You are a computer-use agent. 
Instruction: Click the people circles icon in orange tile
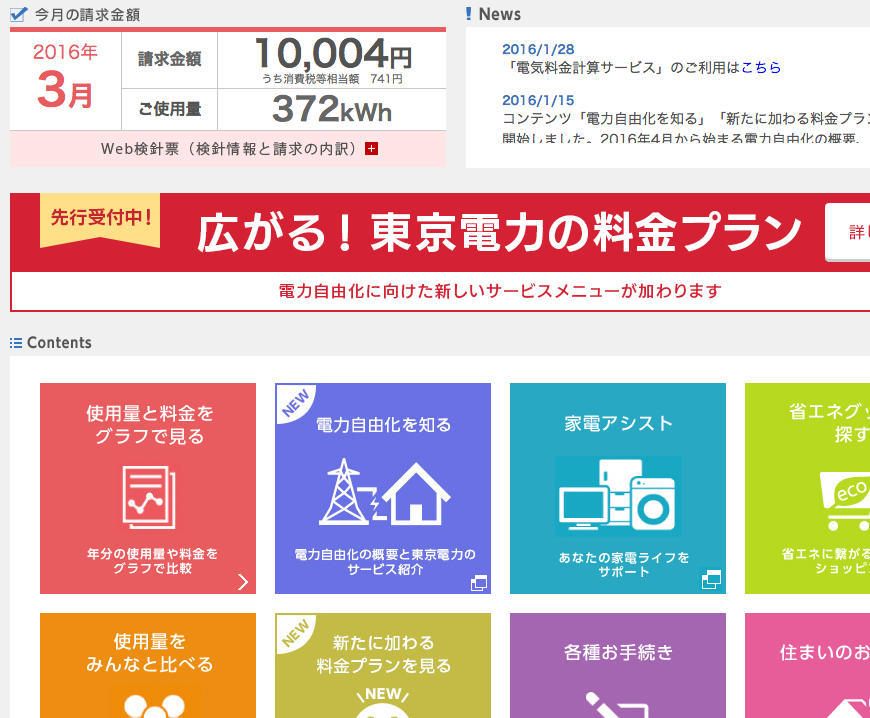click(x=155, y=706)
